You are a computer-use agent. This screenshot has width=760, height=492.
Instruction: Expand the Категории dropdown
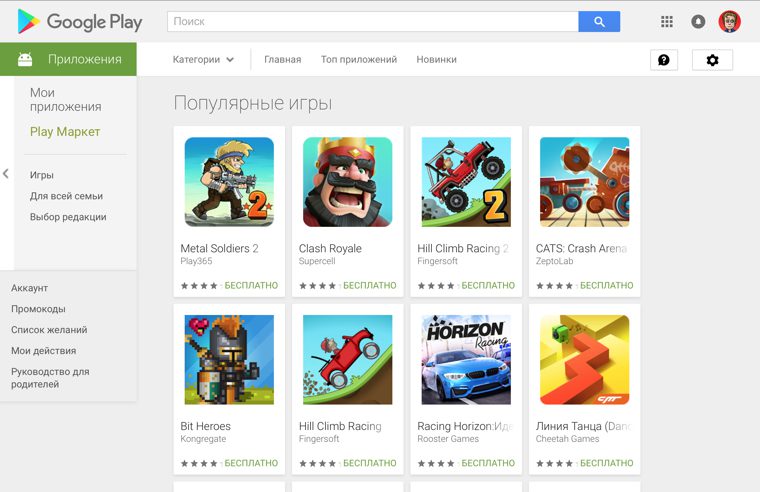pyautogui.click(x=204, y=60)
